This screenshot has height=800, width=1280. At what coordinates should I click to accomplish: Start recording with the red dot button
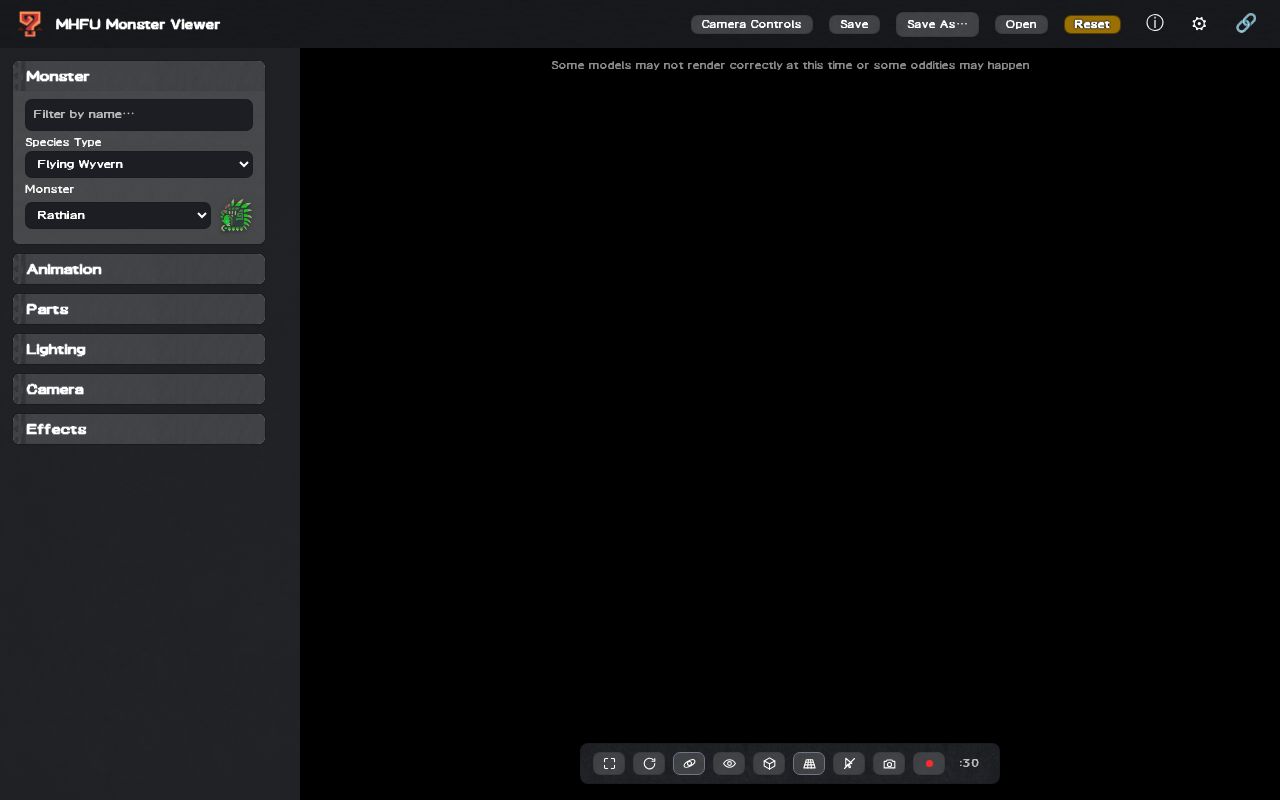click(x=929, y=764)
